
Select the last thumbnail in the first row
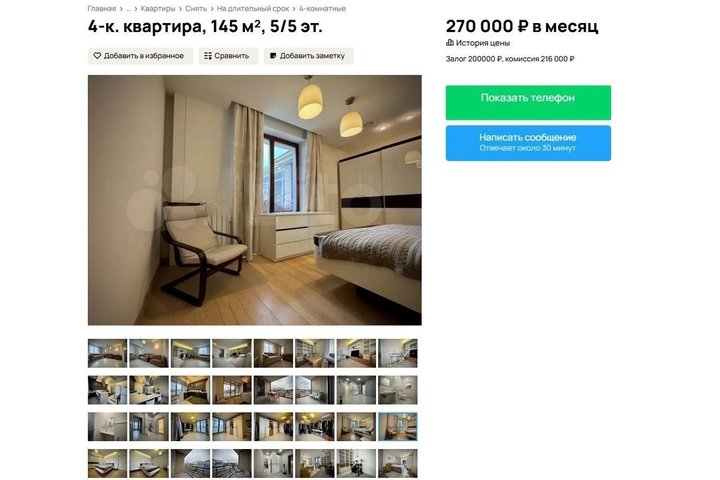pyautogui.click(x=398, y=353)
